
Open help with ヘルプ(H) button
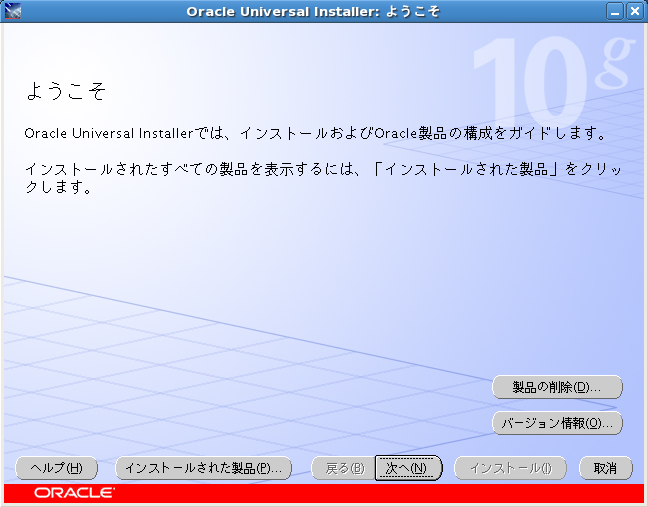tap(57, 468)
